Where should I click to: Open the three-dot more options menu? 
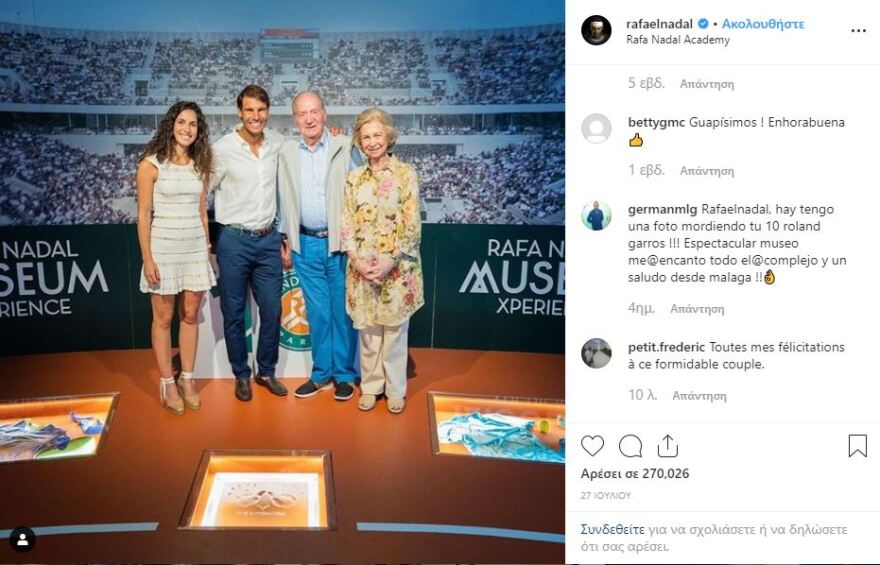pyautogui.click(x=859, y=31)
